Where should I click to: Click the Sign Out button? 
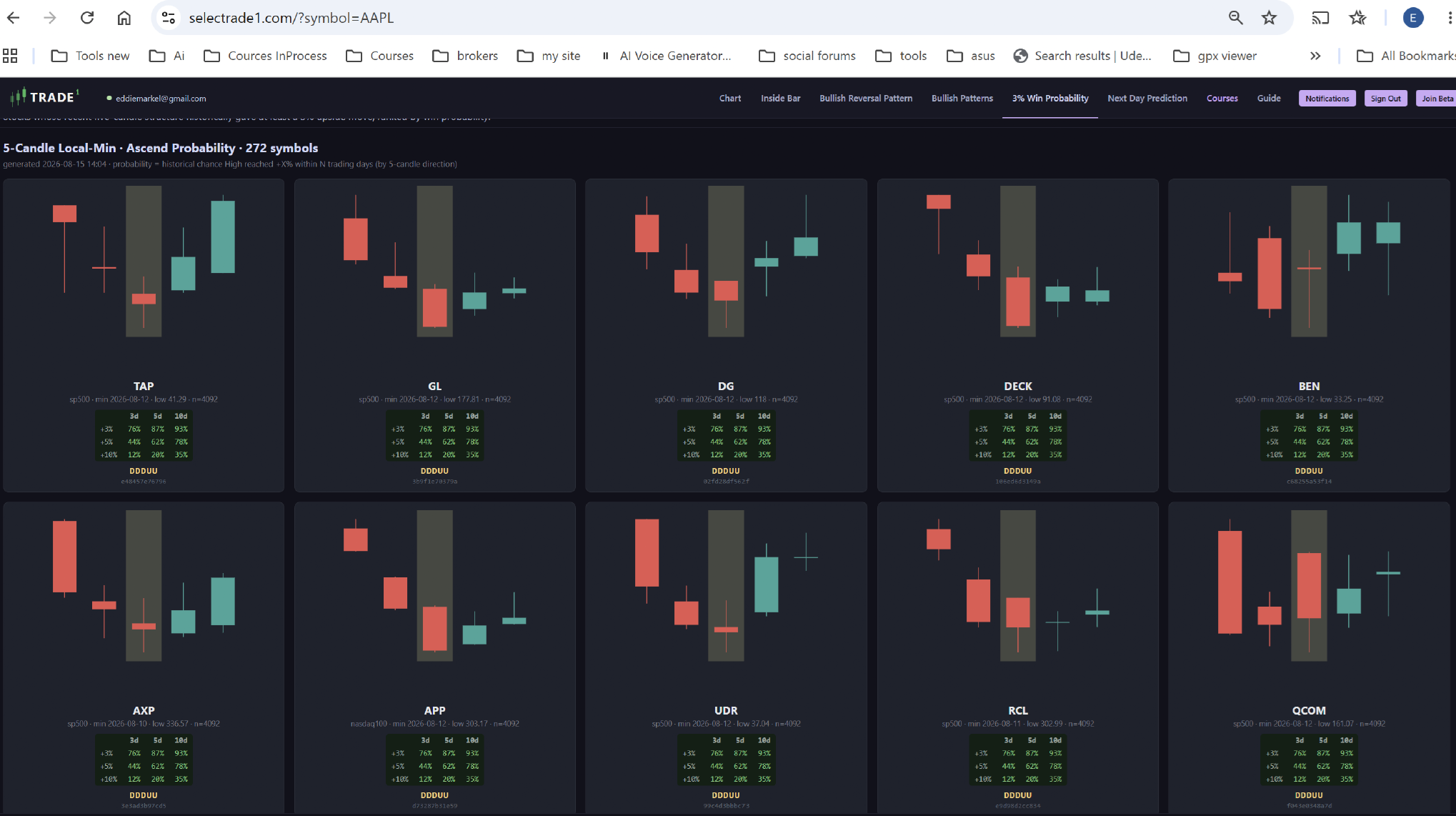(1386, 99)
